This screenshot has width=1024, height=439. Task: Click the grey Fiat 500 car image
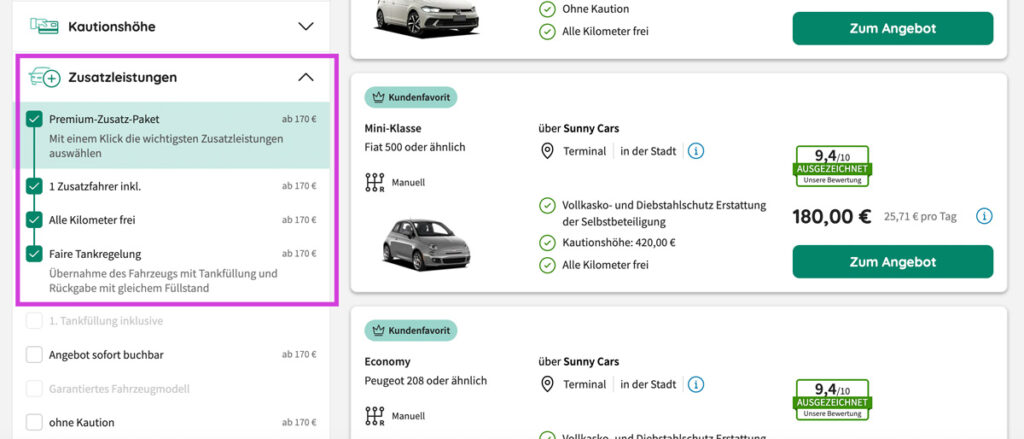pos(426,244)
